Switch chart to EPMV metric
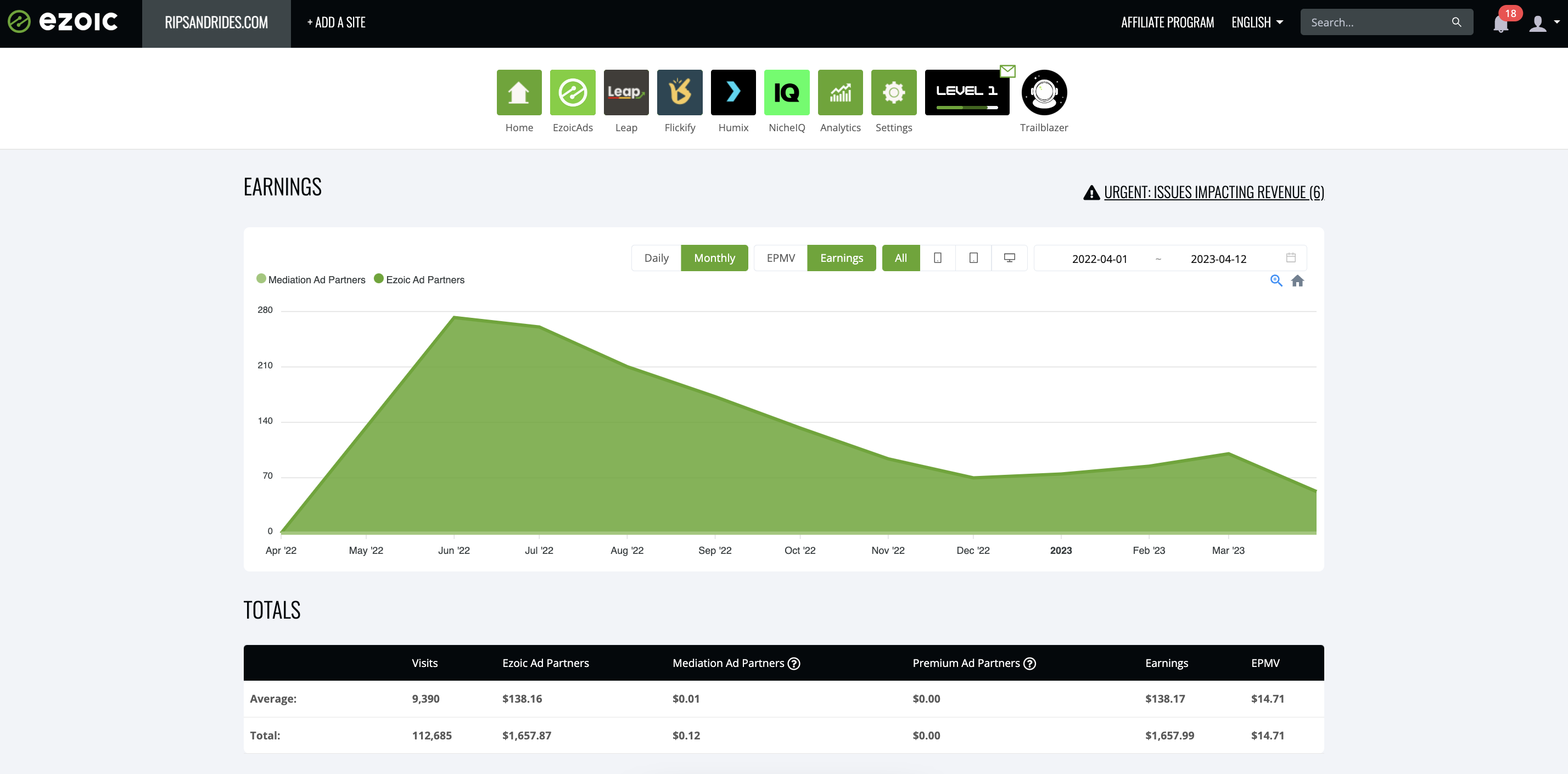 [x=780, y=258]
